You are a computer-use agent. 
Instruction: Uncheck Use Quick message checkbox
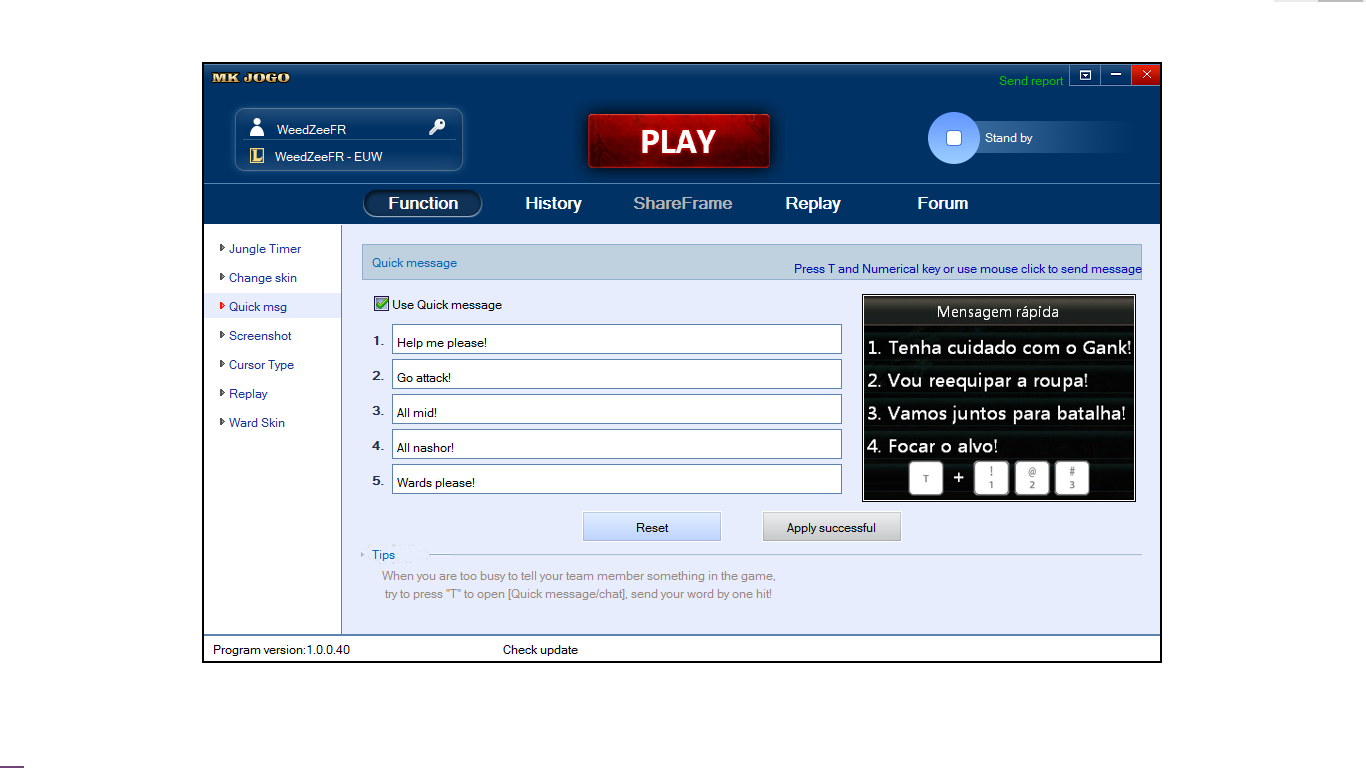point(381,304)
